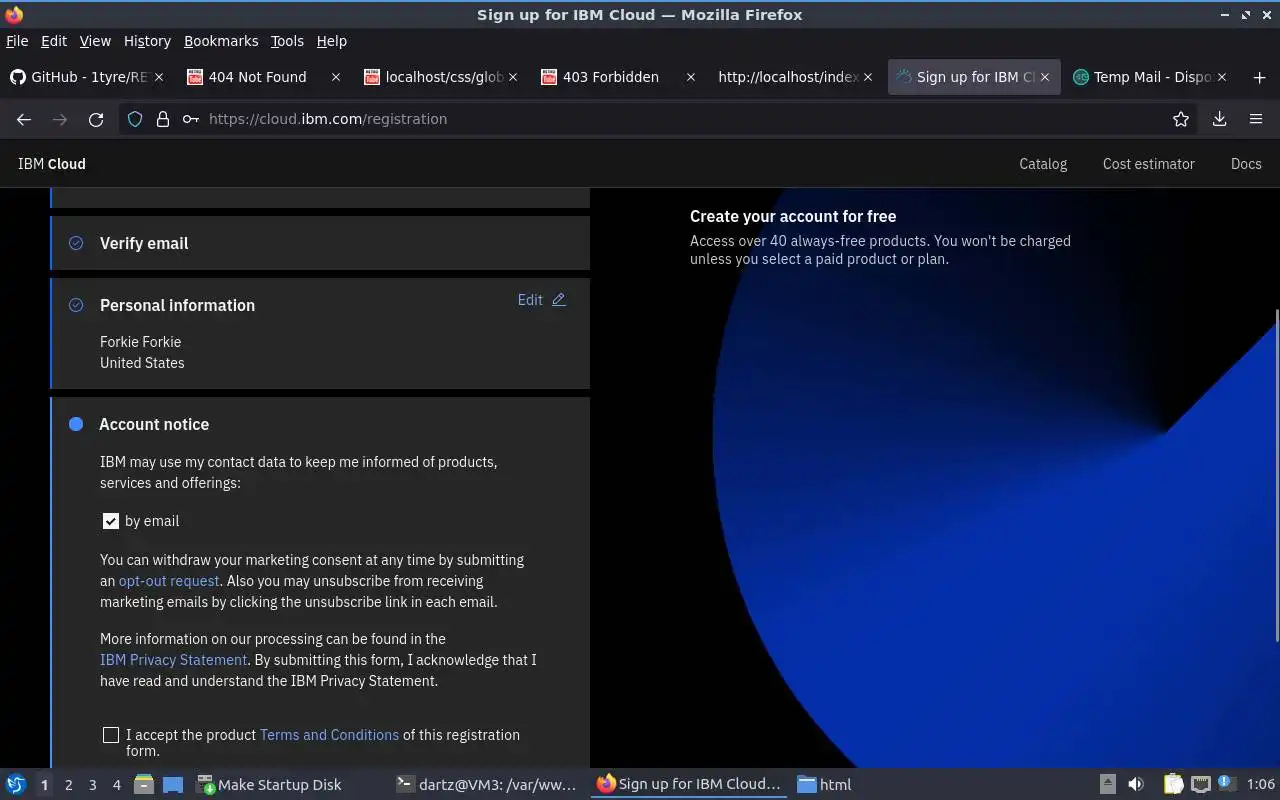Switch to workspace 4
The height and width of the screenshot is (800, 1280).
[116, 785]
